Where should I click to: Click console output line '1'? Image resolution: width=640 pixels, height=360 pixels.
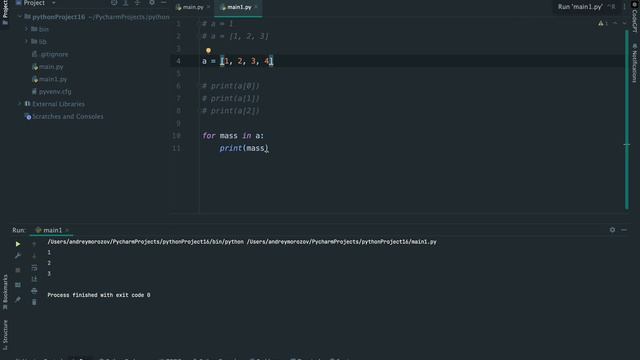[49, 253]
